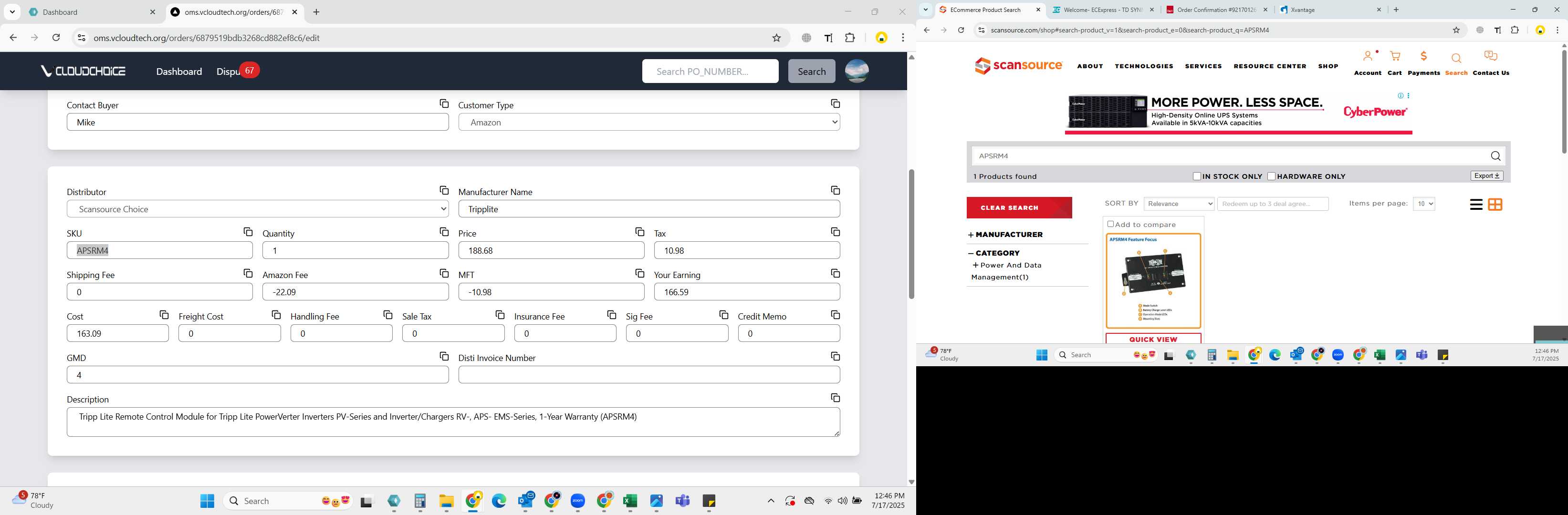
Task: Copy the SKU field value
Action: (x=248, y=232)
